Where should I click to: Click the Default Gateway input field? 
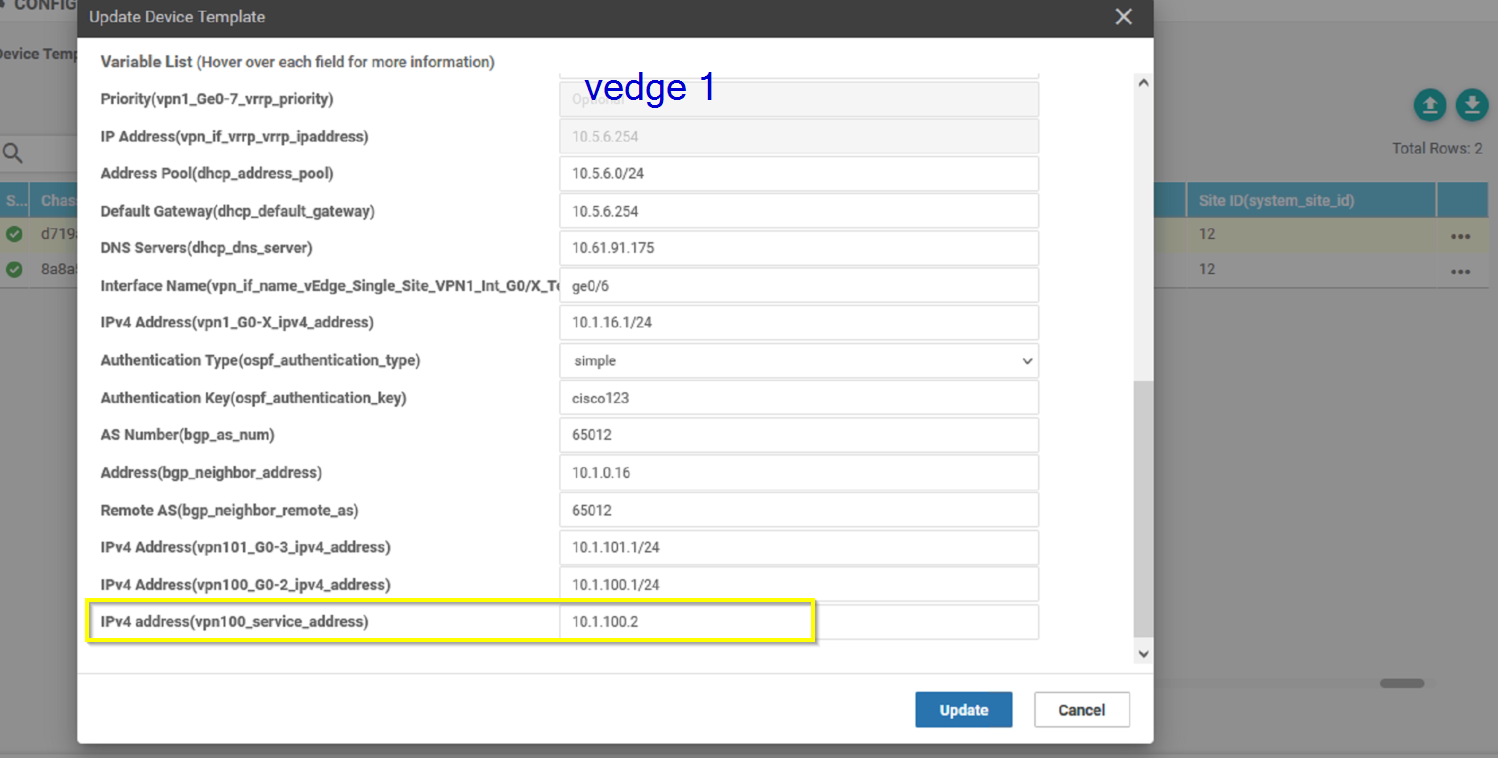pyautogui.click(x=799, y=211)
